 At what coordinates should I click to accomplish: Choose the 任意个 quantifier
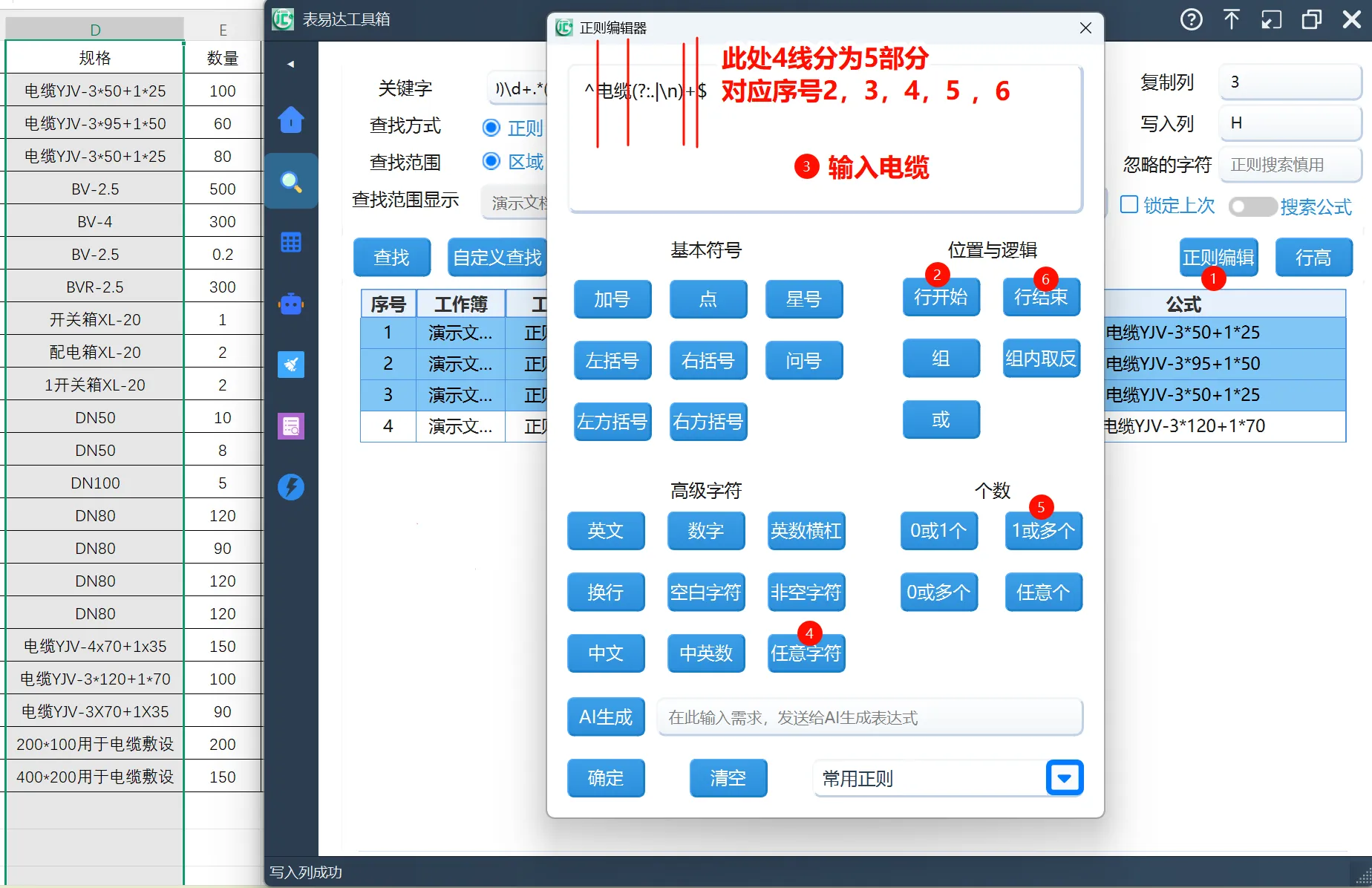[x=1044, y=592]
